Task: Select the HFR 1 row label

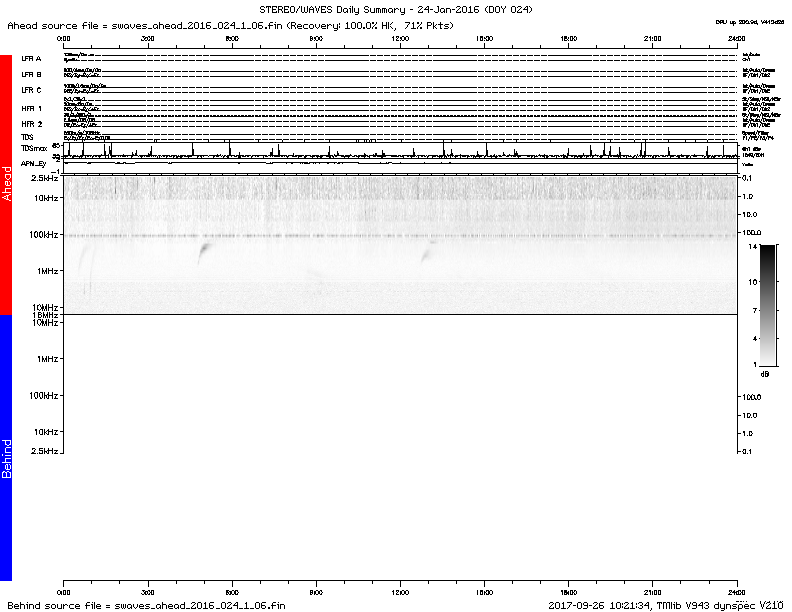Action: [x=32, y=107]
